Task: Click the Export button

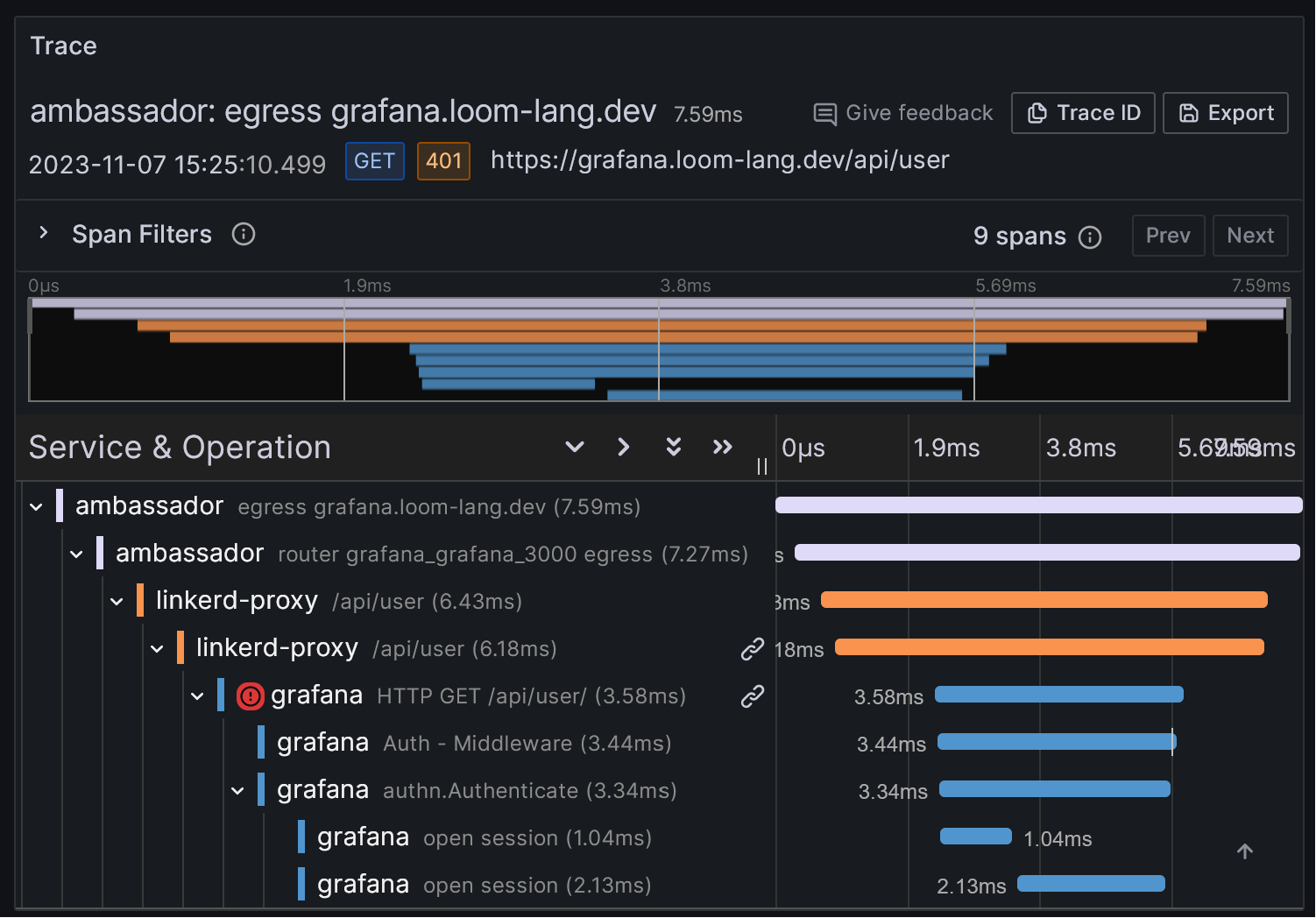Action: pyautogui.click(x=1225, y=112)
